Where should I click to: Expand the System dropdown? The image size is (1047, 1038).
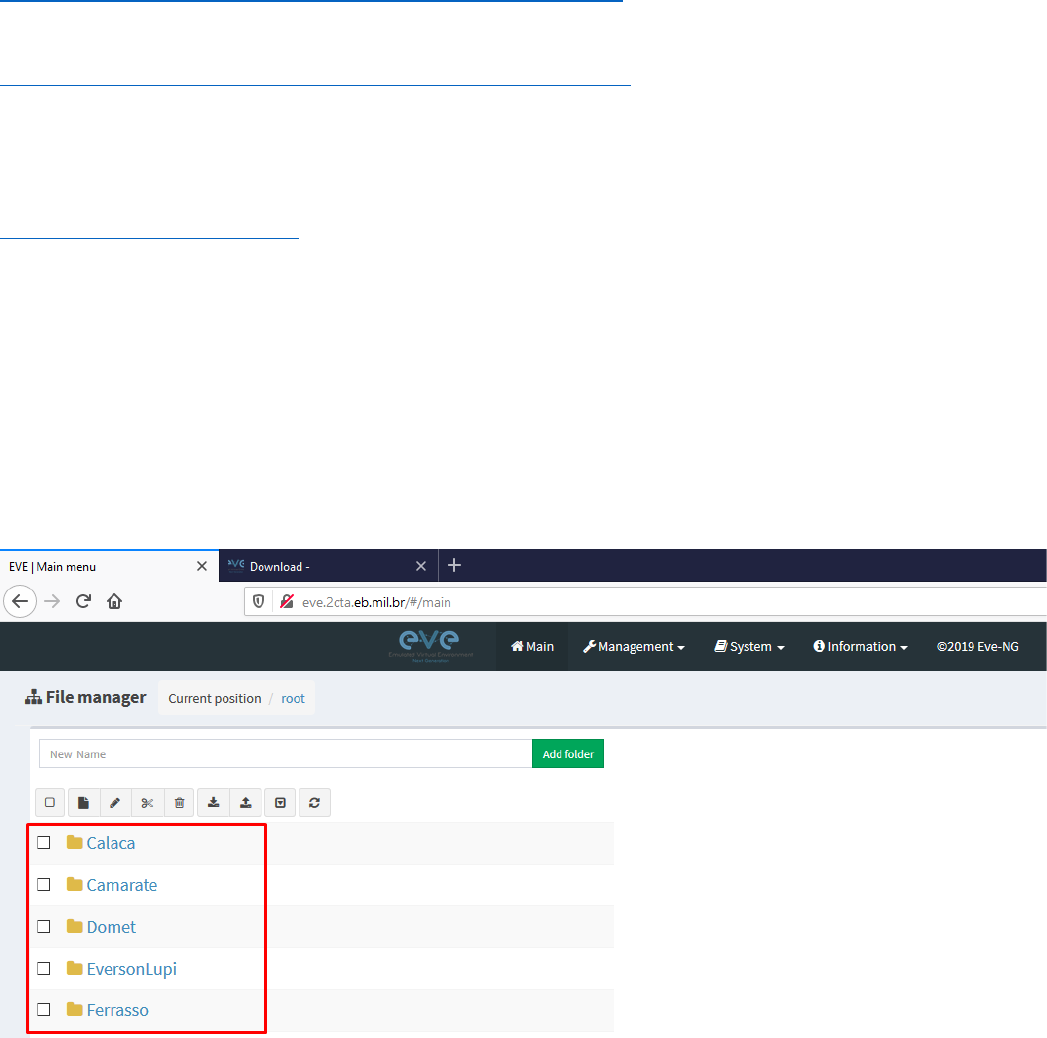click(x=748, y=646)
